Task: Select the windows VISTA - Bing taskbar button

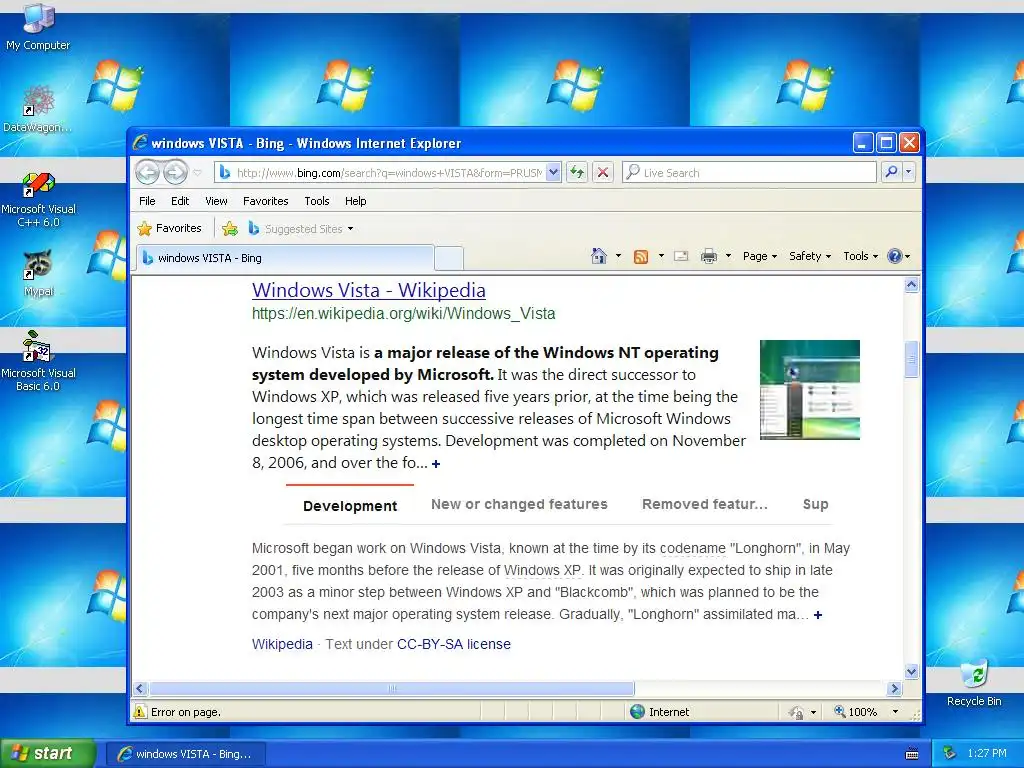Action: pyautogui.click(x=186, y=754)
